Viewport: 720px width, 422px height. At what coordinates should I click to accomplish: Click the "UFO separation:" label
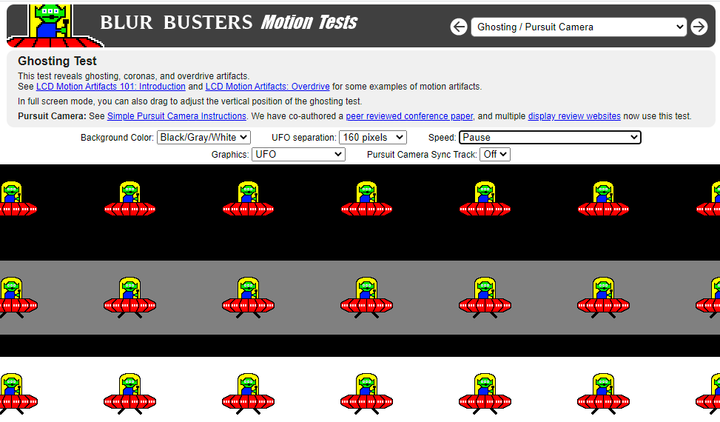[304, 138]
